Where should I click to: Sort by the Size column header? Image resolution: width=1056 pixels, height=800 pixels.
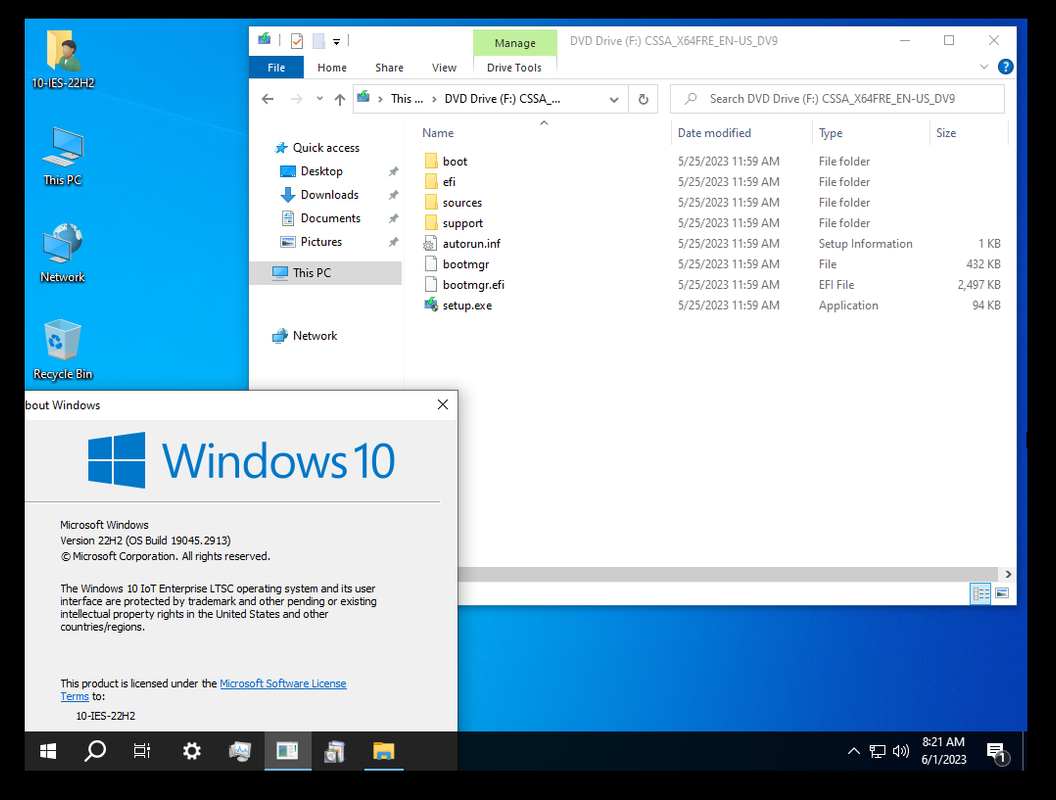tap(946, 133)
